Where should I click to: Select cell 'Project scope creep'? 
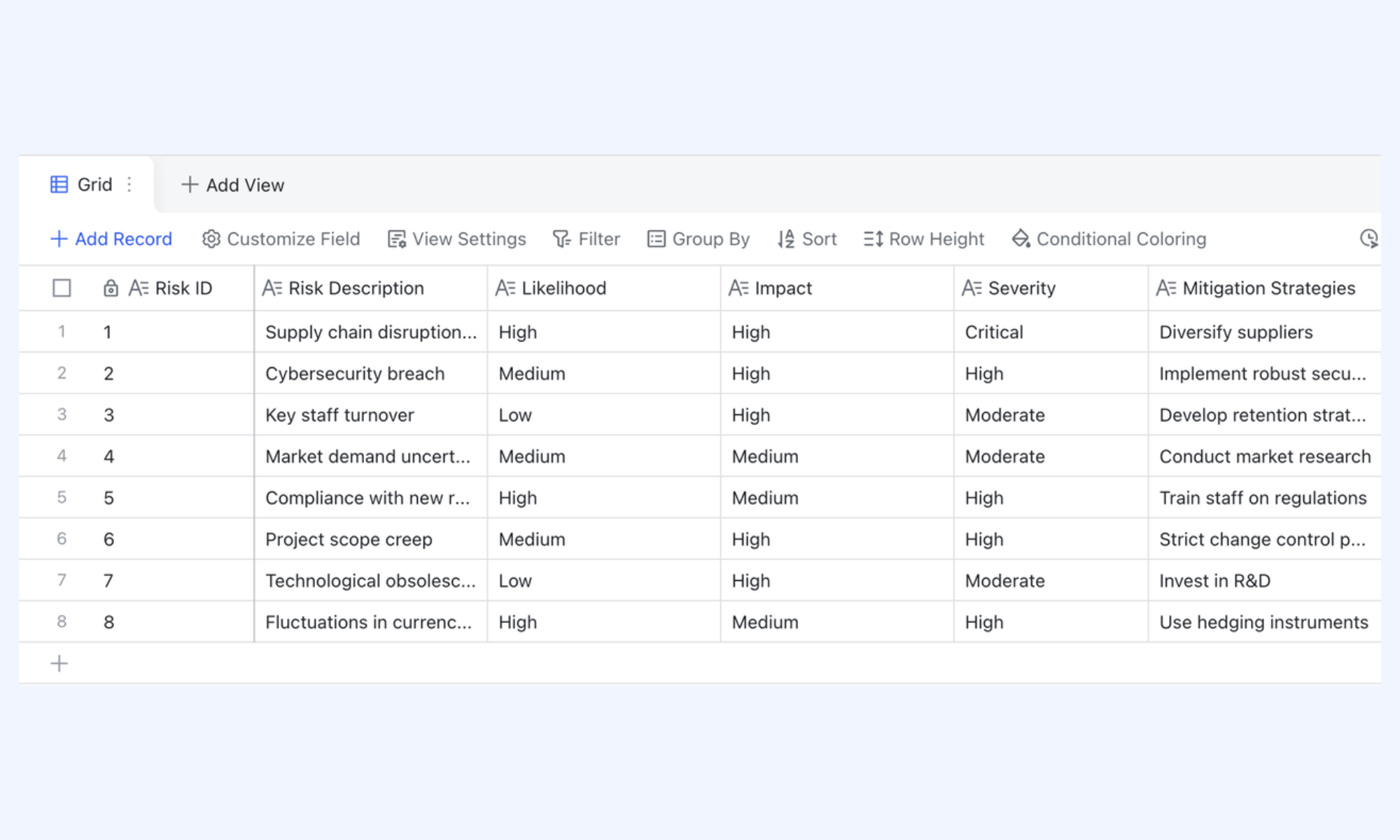371,539
